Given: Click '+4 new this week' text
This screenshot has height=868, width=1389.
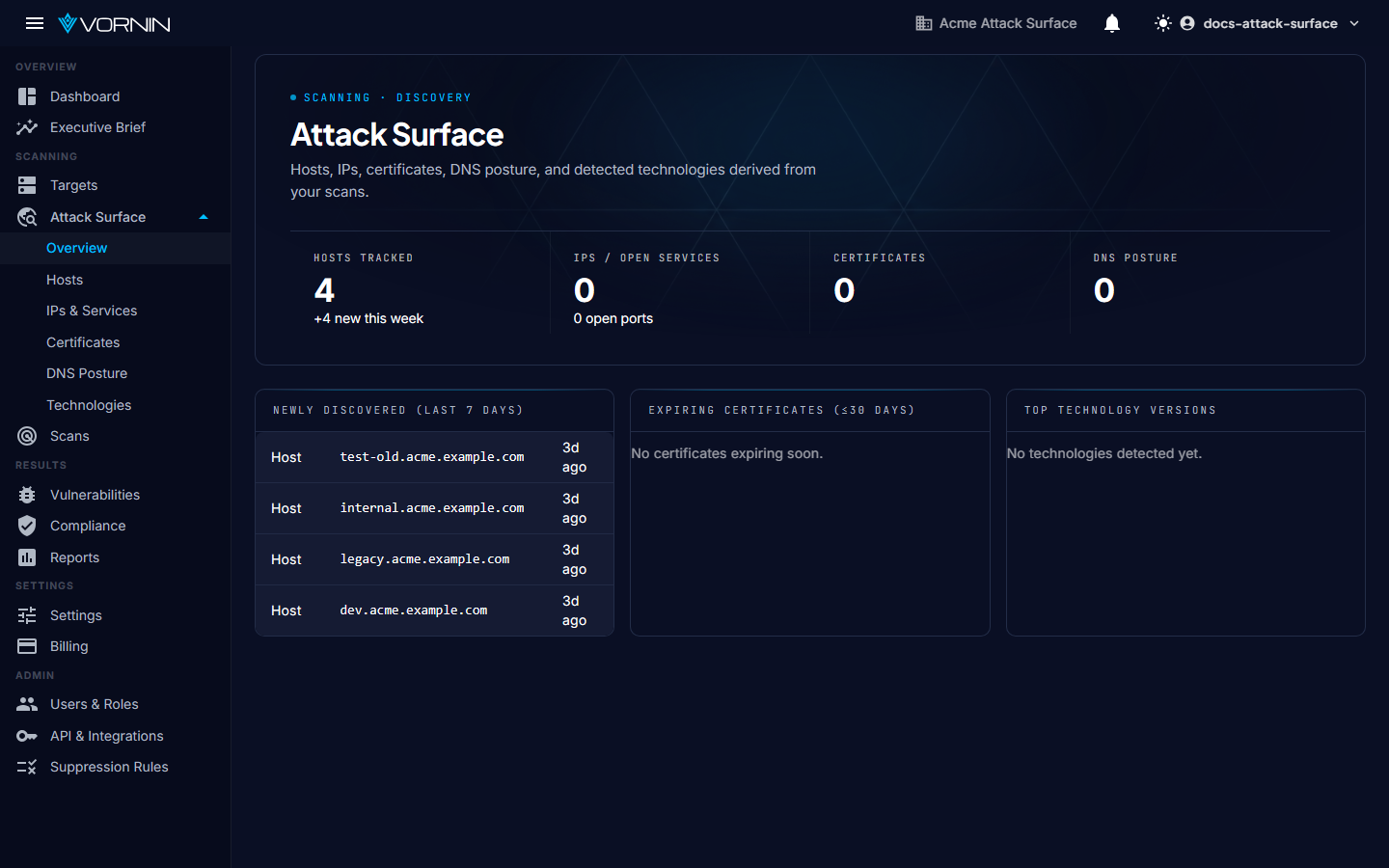Looking at the screenshot, I should tap(368, 318).
